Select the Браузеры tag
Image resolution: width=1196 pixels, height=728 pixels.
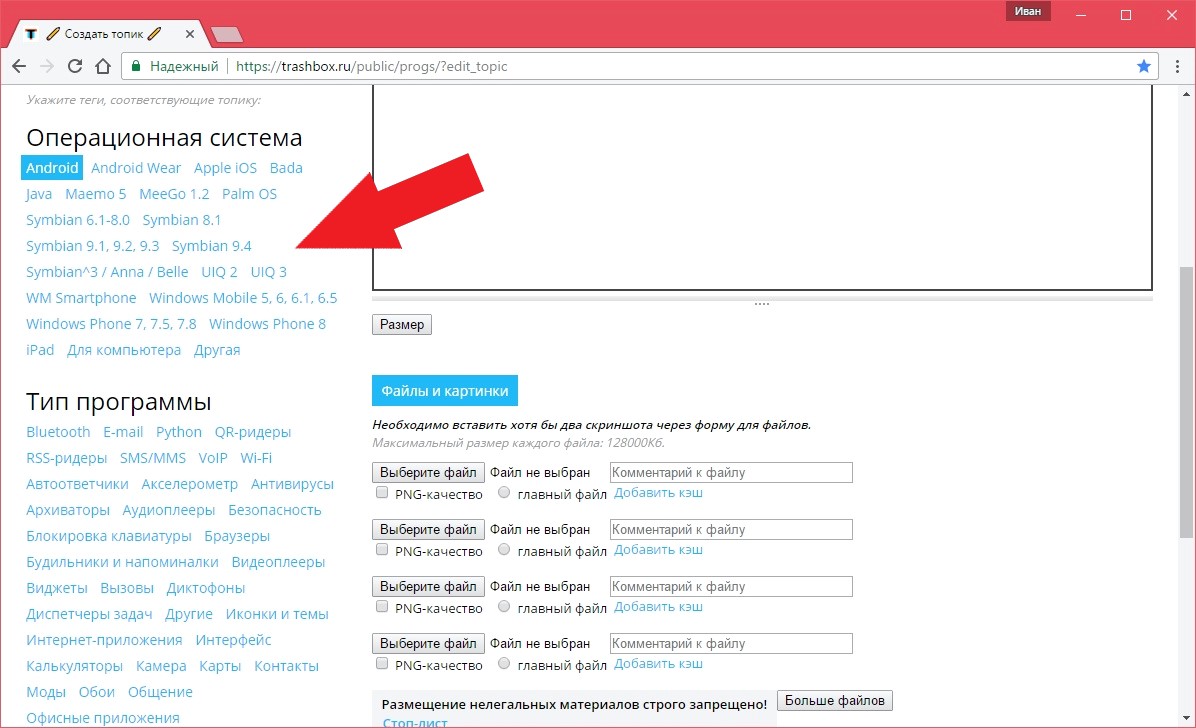point(237,536)
